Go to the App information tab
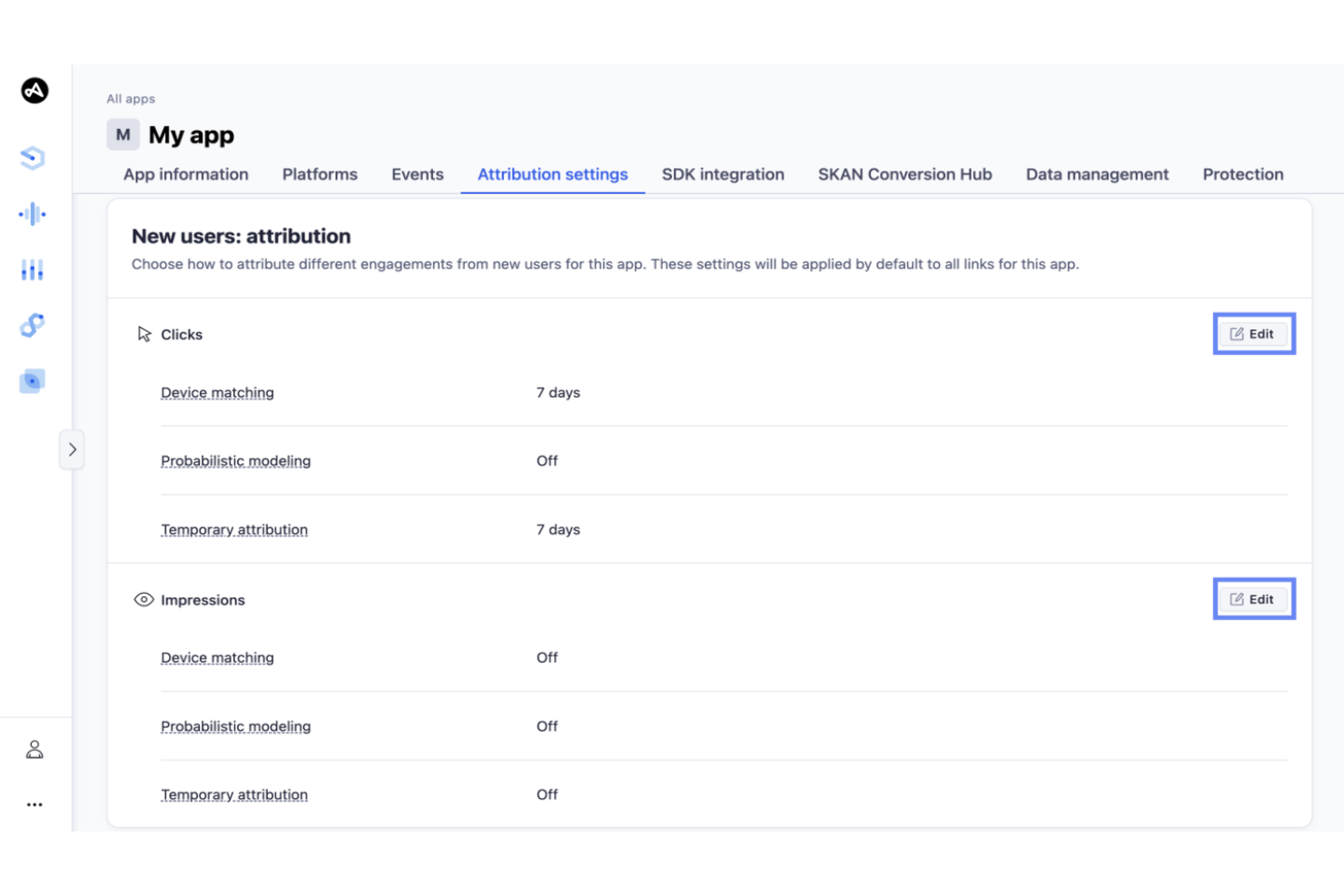This screenshot has width=1344, height=896. [186, 174]
